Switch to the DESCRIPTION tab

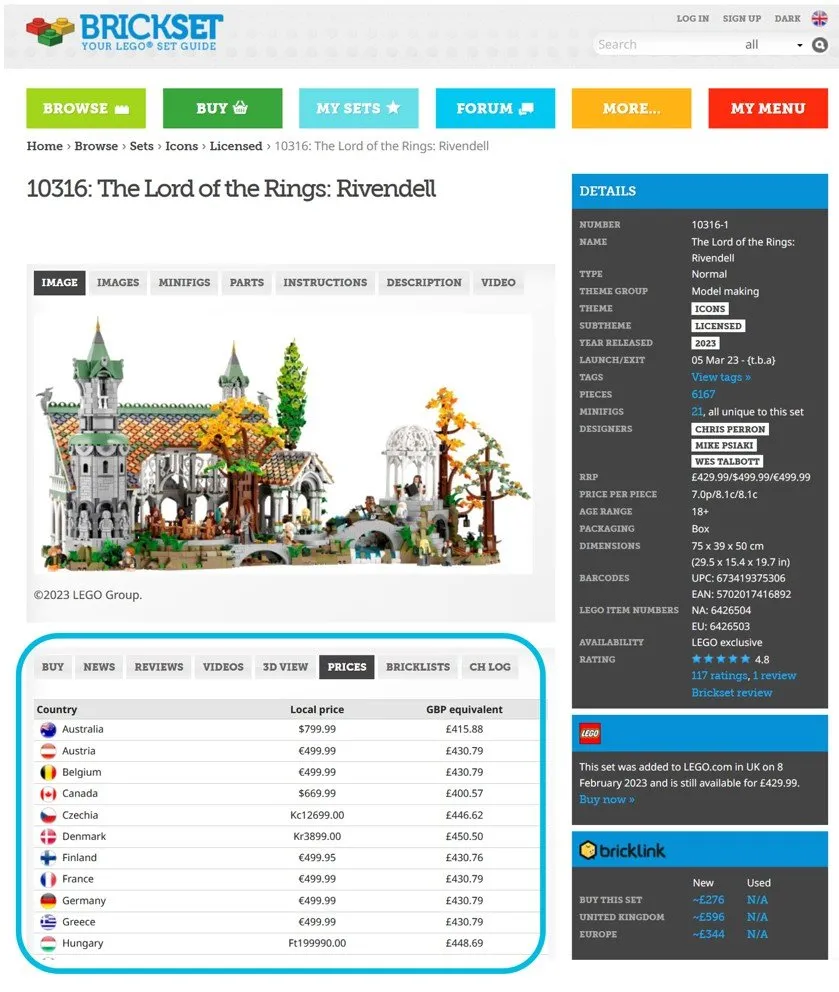(x=424, y=283)
